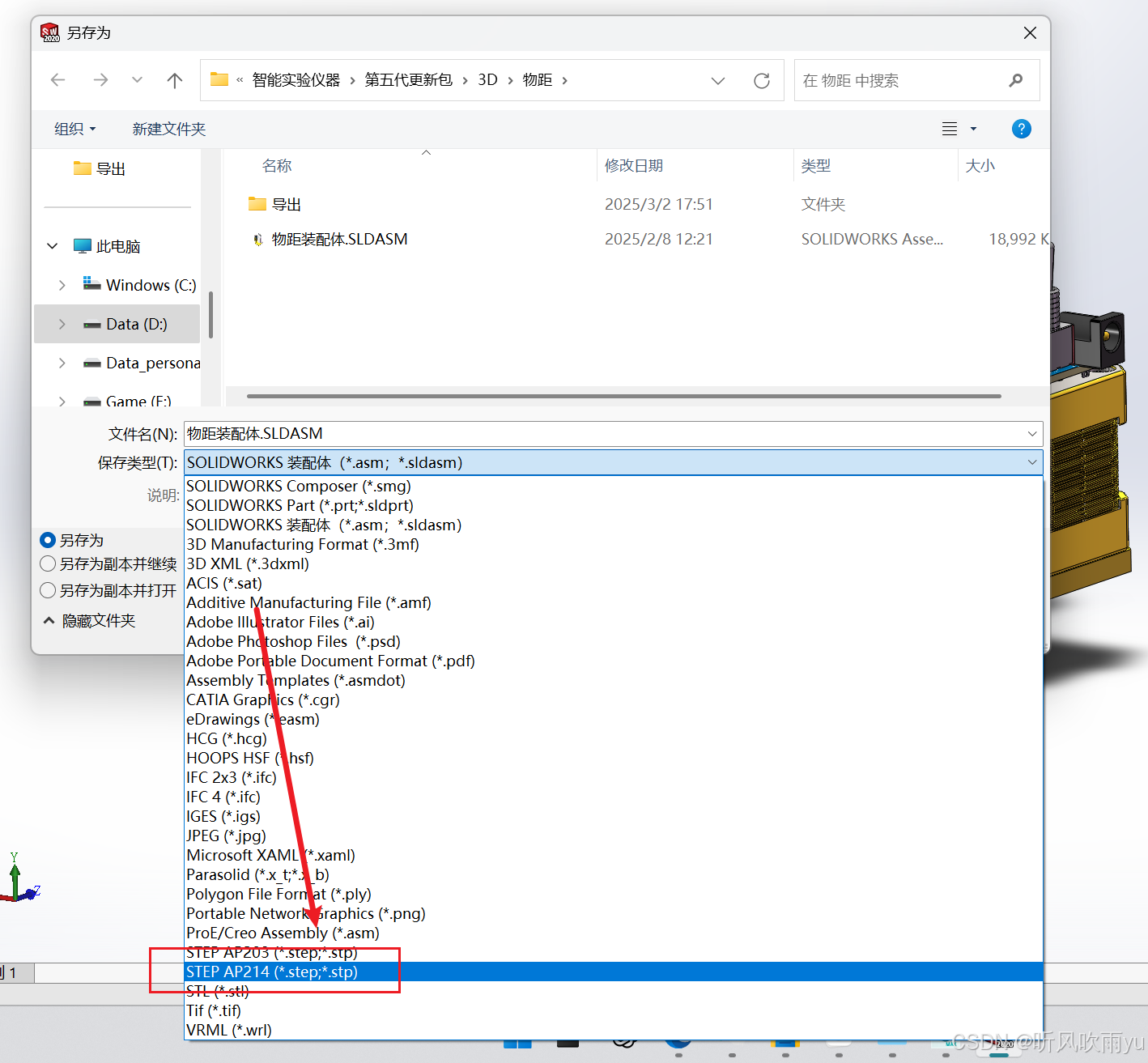
Task: Choose JPEG (*.jpg) format
Action: 613,836
